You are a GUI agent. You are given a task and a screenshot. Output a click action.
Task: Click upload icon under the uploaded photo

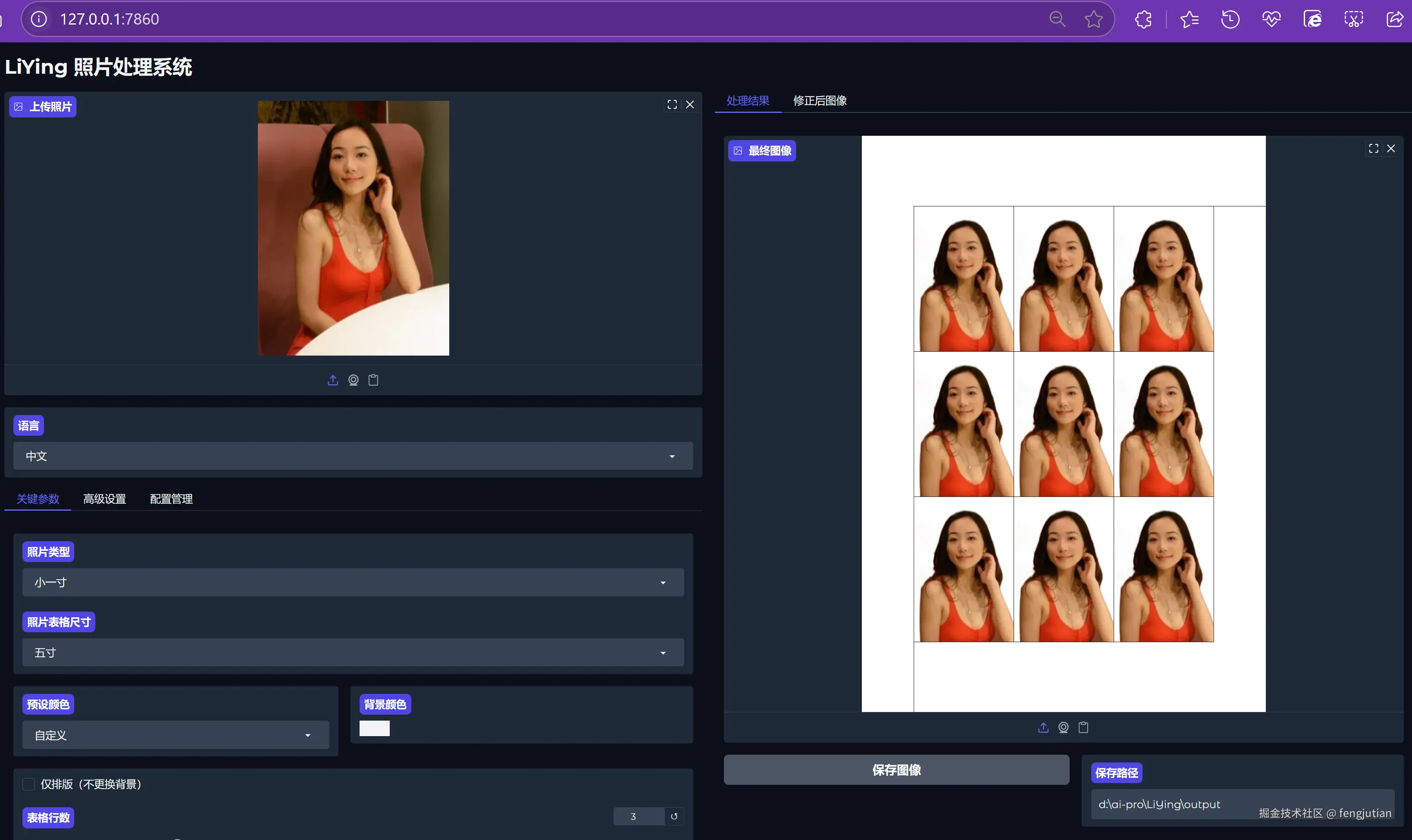(333, 381)
